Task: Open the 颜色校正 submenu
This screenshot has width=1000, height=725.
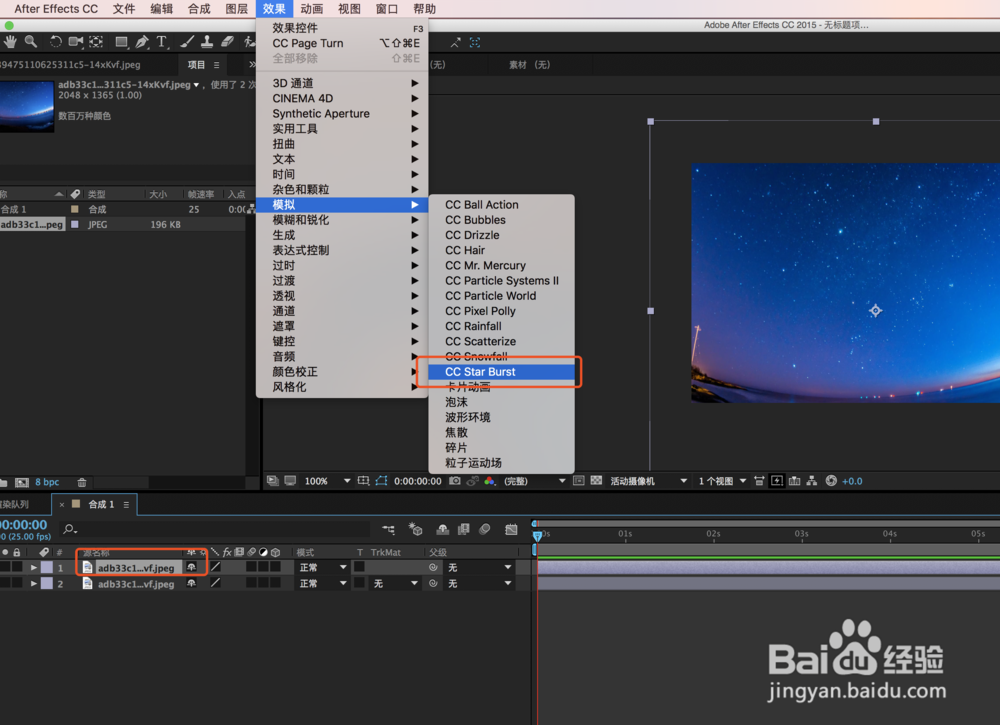Action: (x=342, y=372)
